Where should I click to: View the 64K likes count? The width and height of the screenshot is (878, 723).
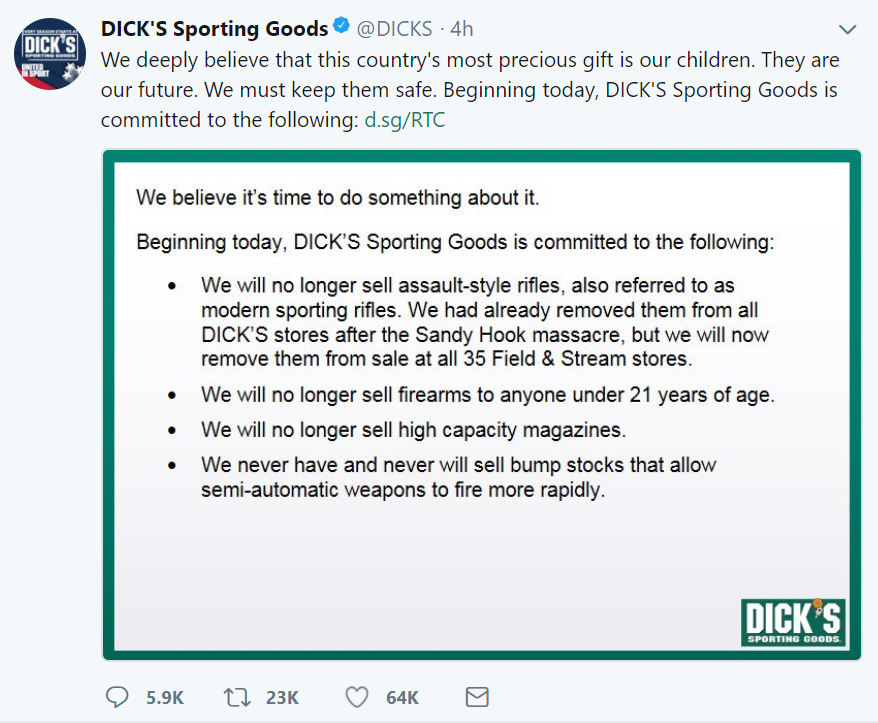click(x=403, y=698)
